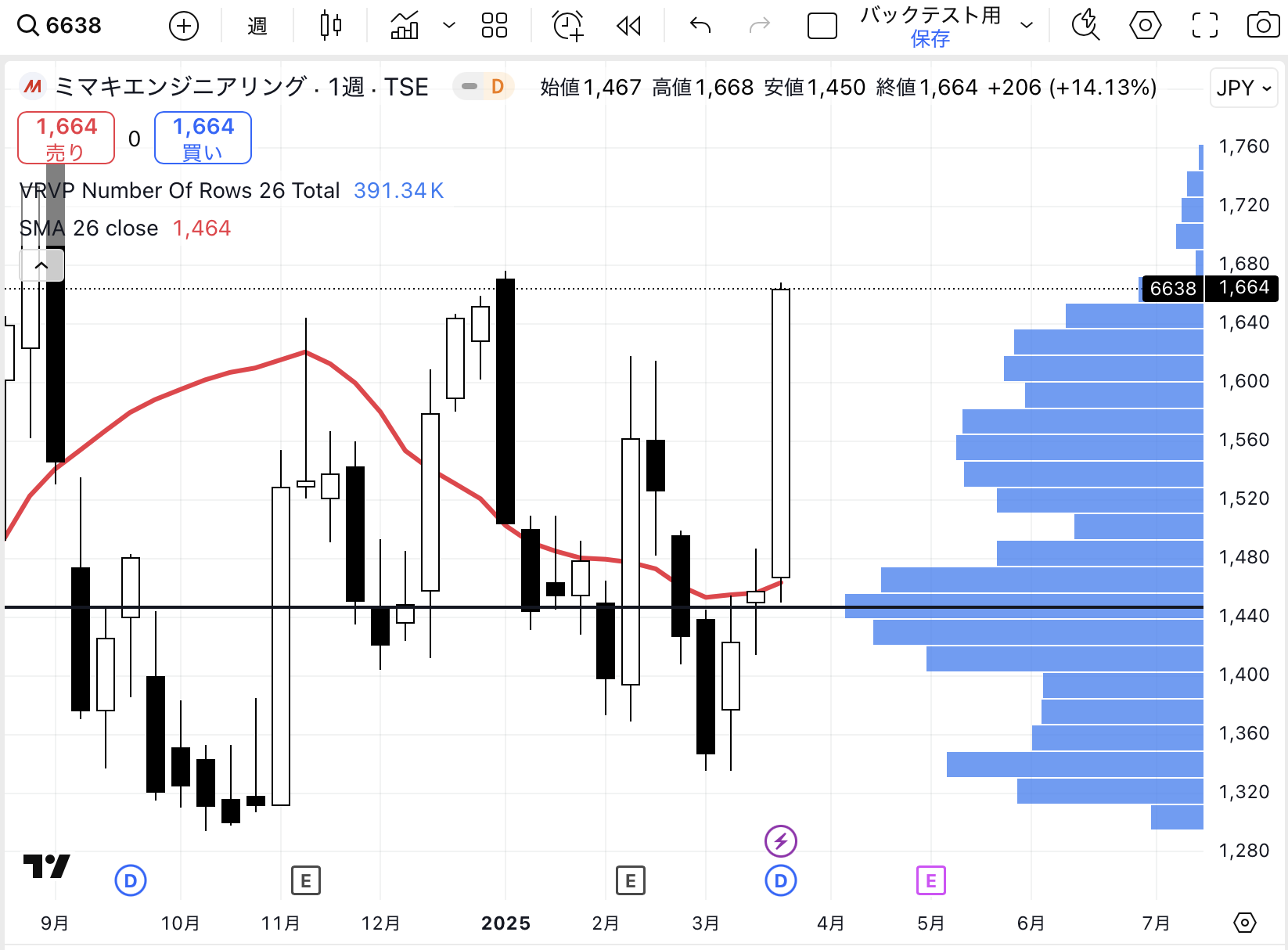Image resolution: width=1288 pixels, height=950 pixels.
Task: Click the TradingView logo
Action: 47,866
